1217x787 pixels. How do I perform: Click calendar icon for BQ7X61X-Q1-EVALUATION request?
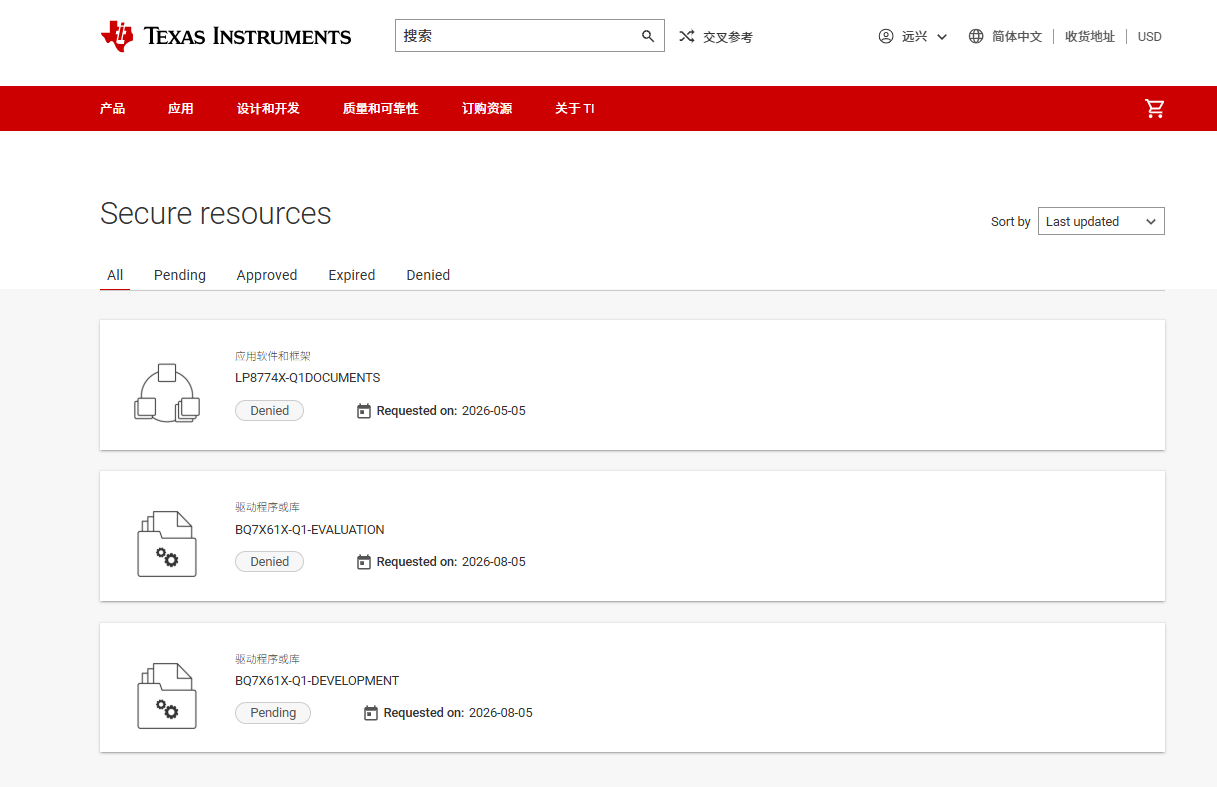(364, 562)
